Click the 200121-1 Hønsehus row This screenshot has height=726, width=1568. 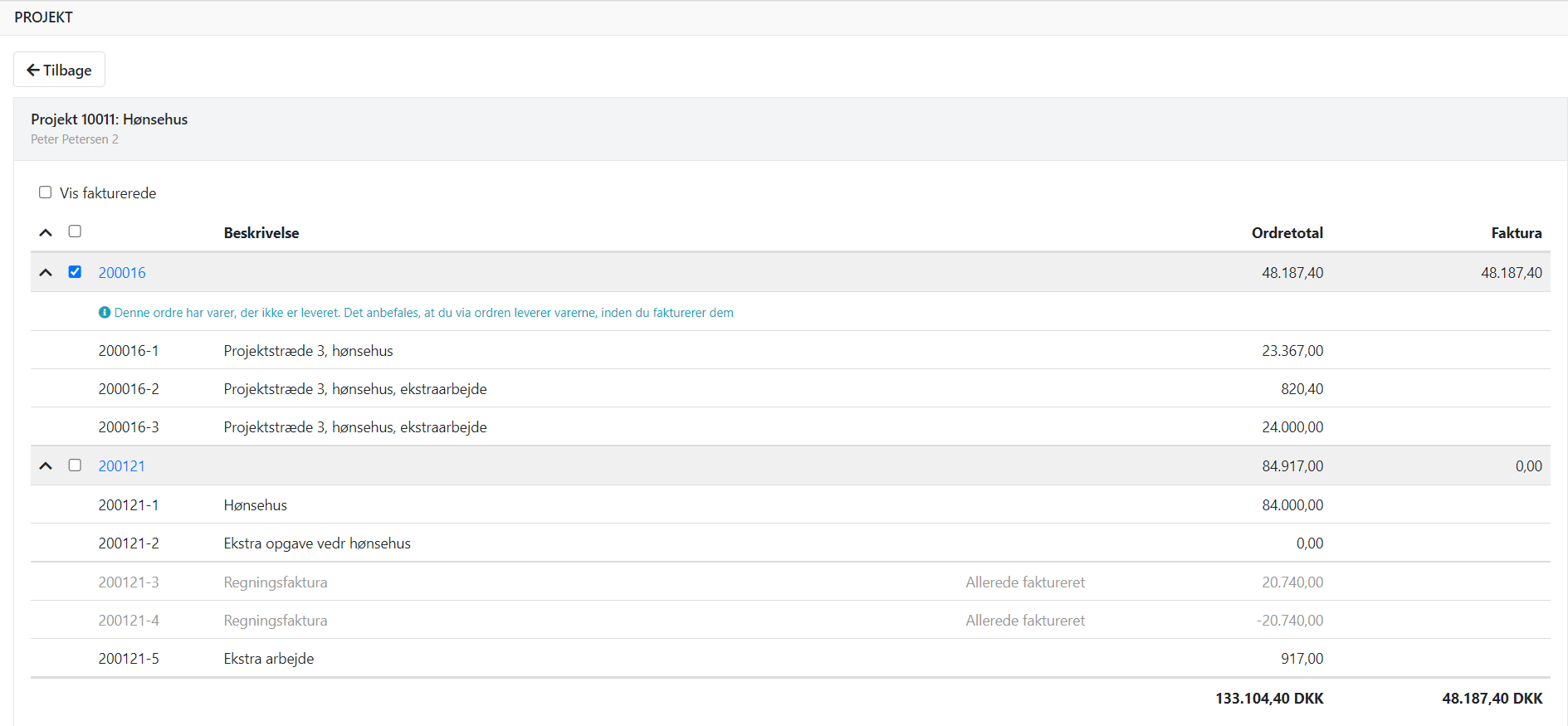[255, 505]
